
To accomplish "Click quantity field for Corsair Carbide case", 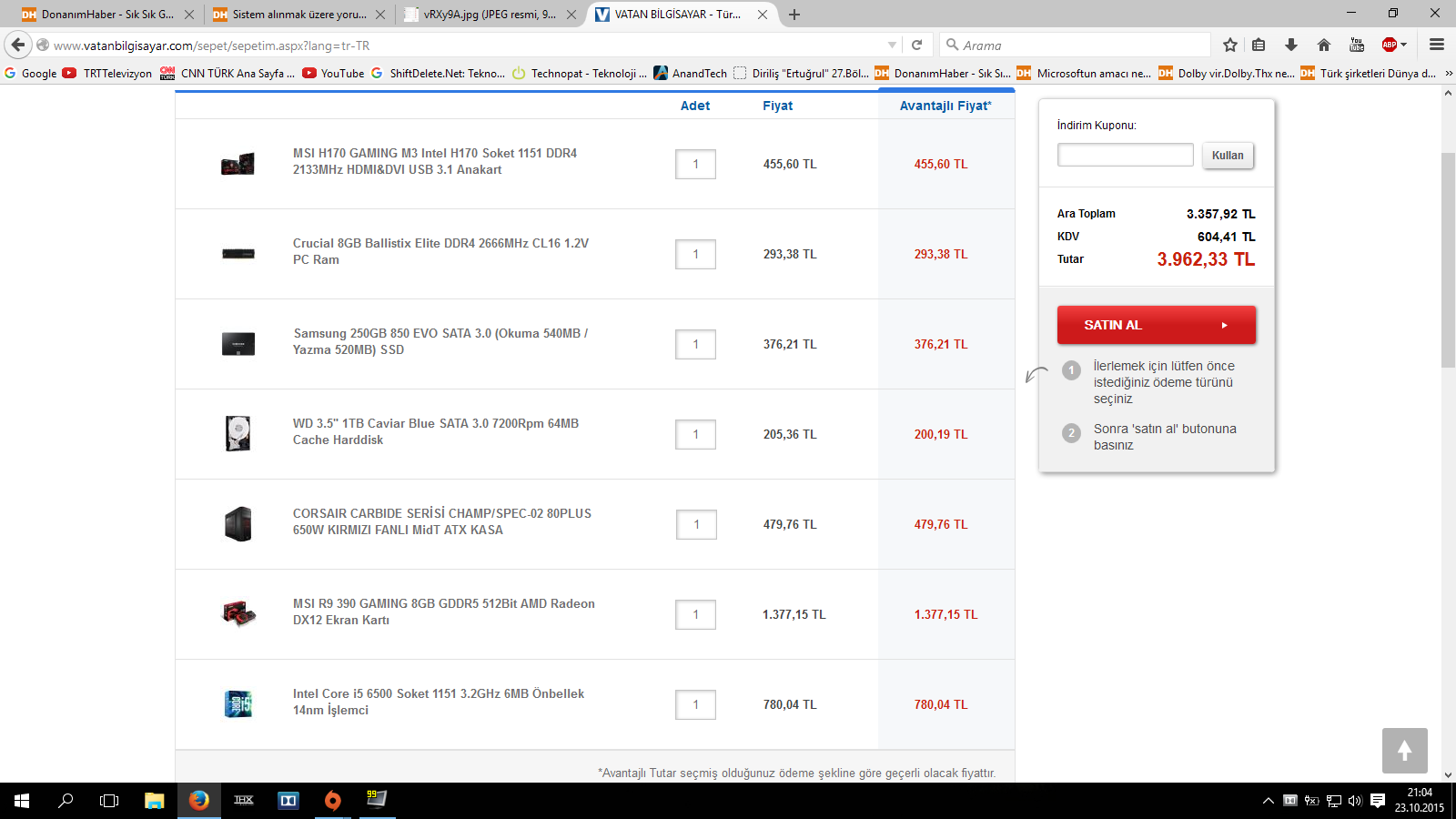I will pos(696,524).
